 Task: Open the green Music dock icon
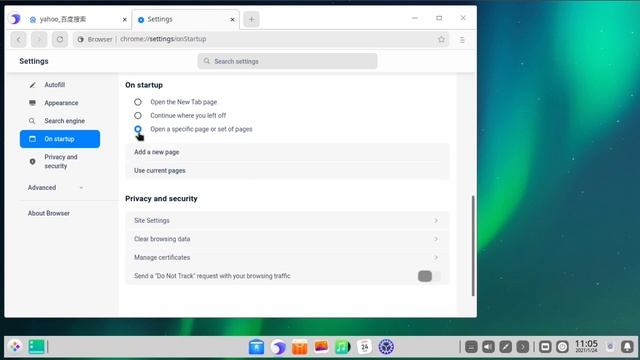[342, 347]
